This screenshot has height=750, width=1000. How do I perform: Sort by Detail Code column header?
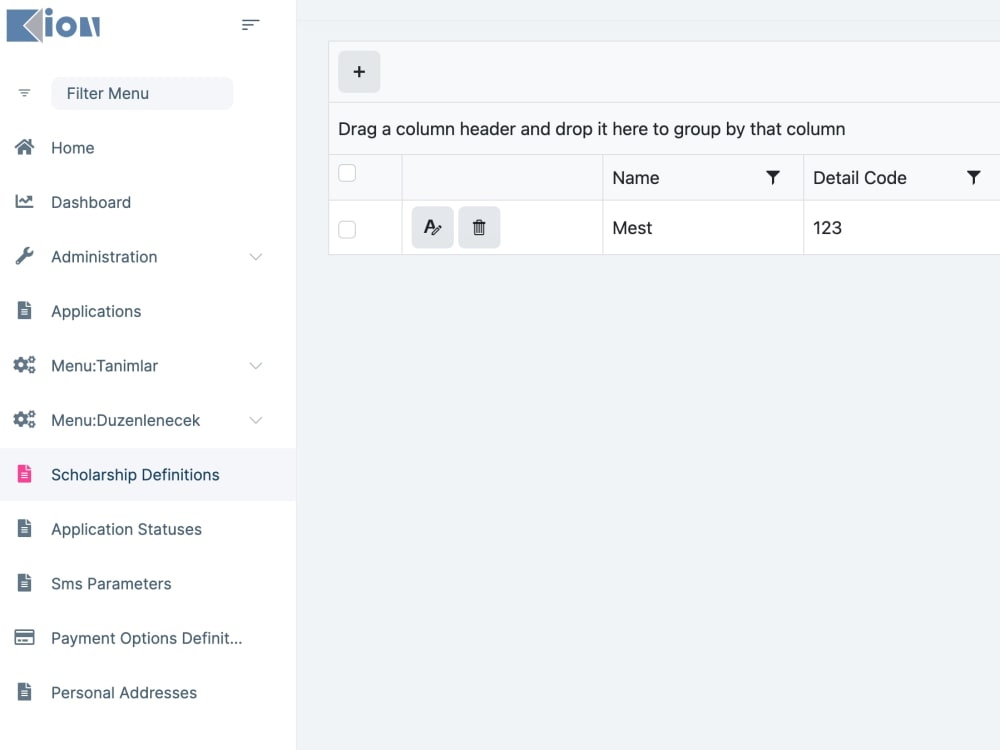(860, 178)
